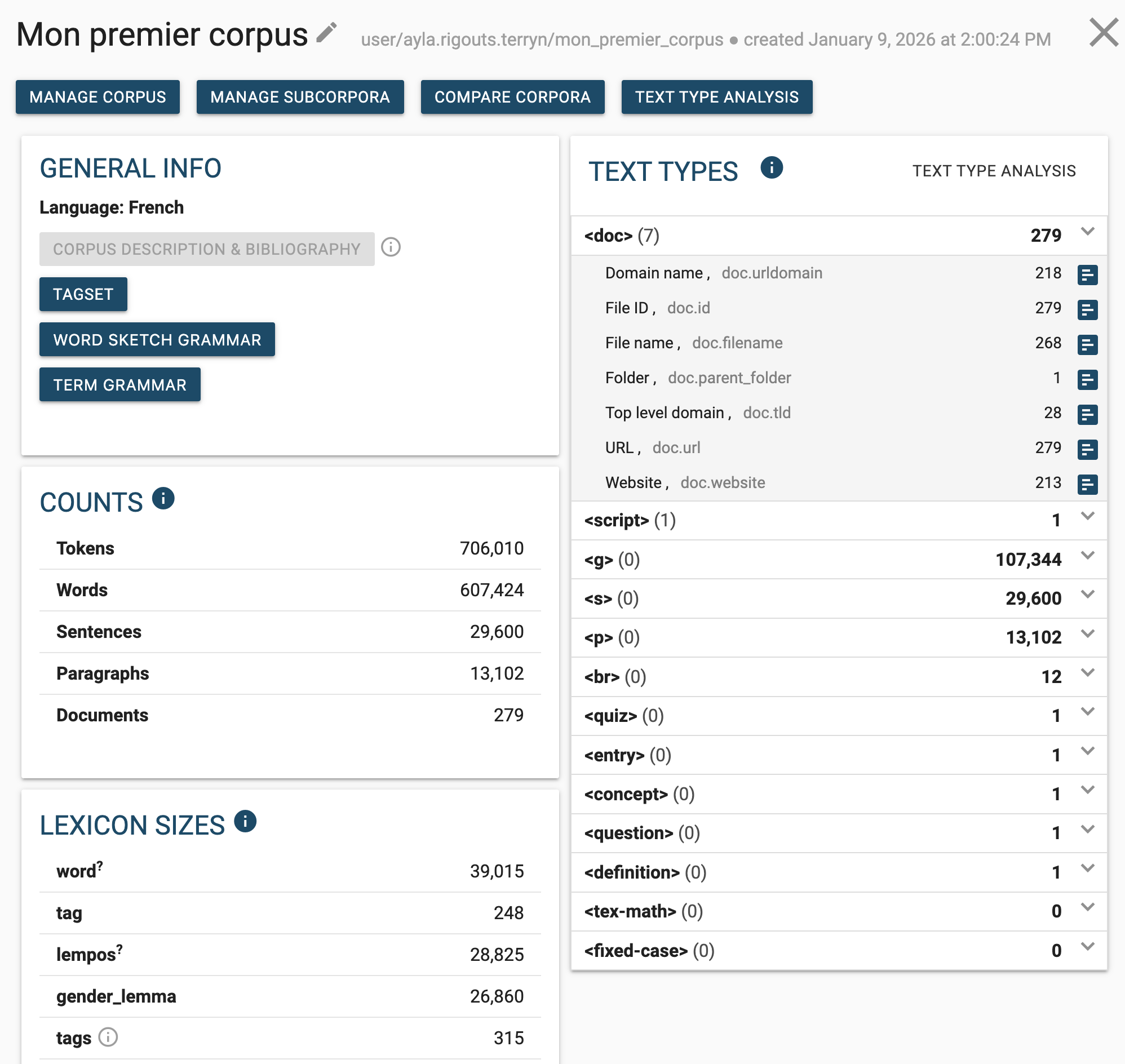Click the info icon beside tags
Viewport: 1125px width, 1064px height.
[108, 1037]
